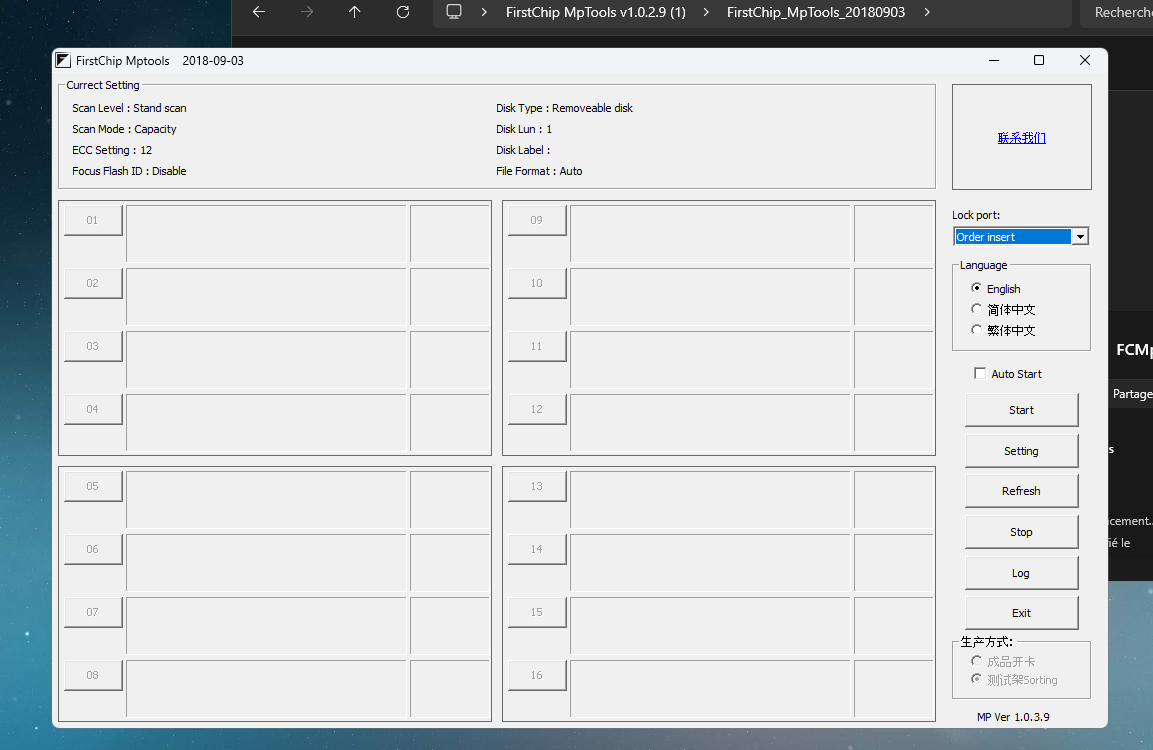Click the Partage item in Explorer window

[x=1132, y=394]
